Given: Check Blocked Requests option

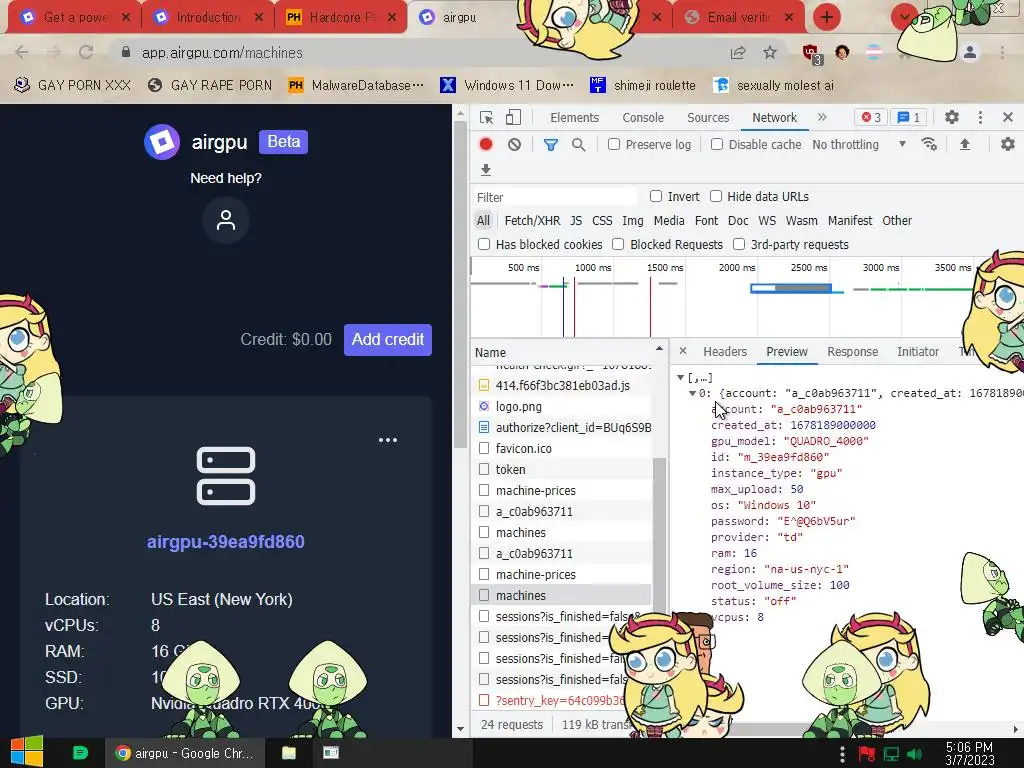Looking at the screenshot, I should (618, 244).
